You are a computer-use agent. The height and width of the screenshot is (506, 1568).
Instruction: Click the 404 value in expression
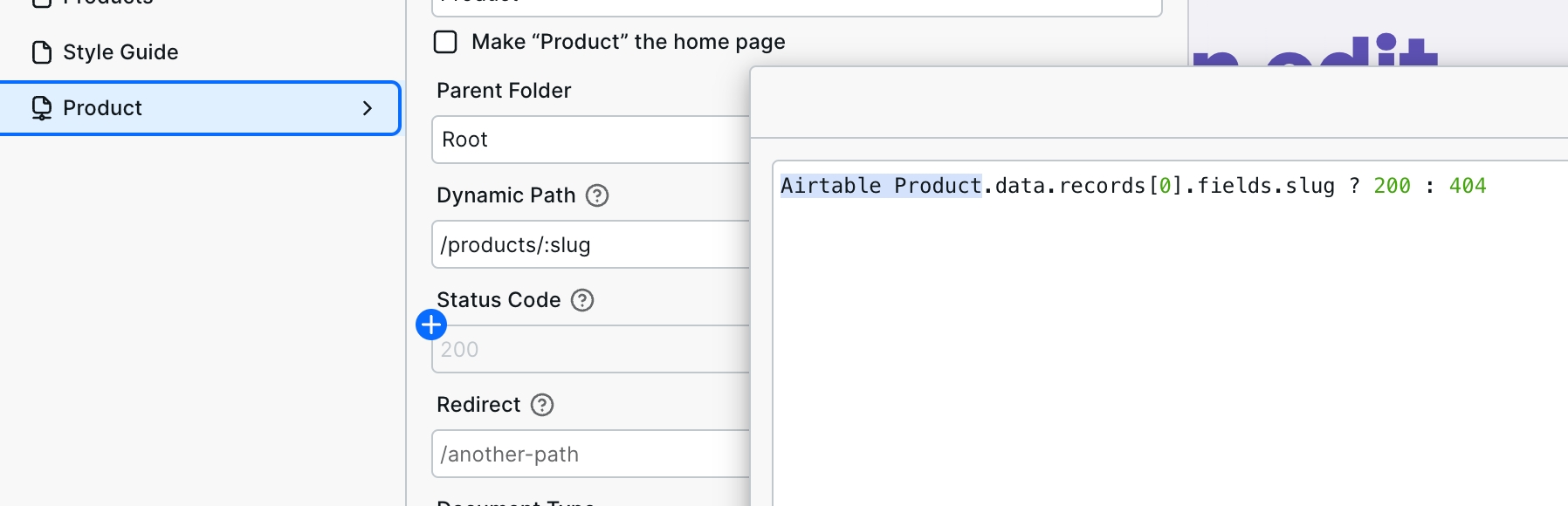click(x=1468, y=186)
